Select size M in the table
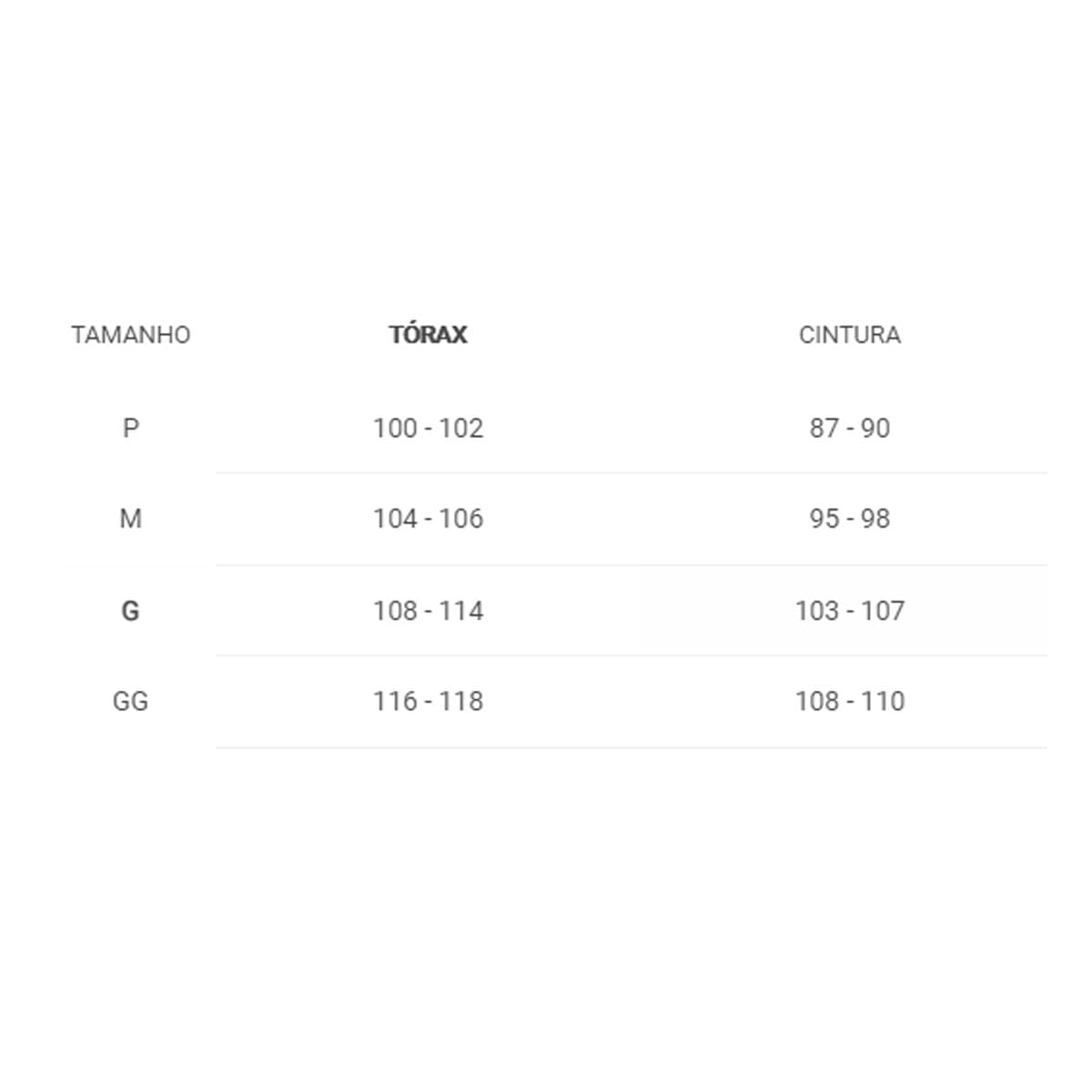 tap(131, 519)
